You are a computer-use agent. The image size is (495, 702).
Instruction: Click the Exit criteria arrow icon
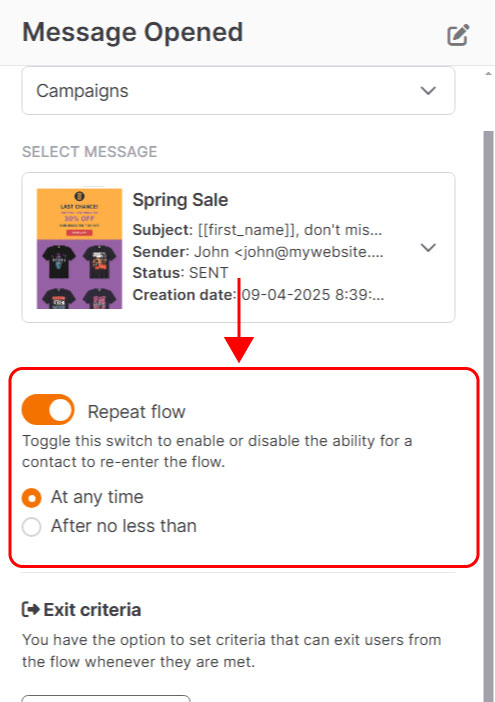click(31, 610)
